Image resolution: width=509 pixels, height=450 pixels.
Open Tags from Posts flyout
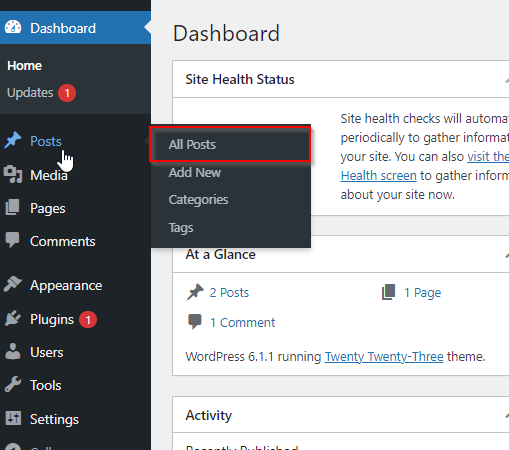181,228
